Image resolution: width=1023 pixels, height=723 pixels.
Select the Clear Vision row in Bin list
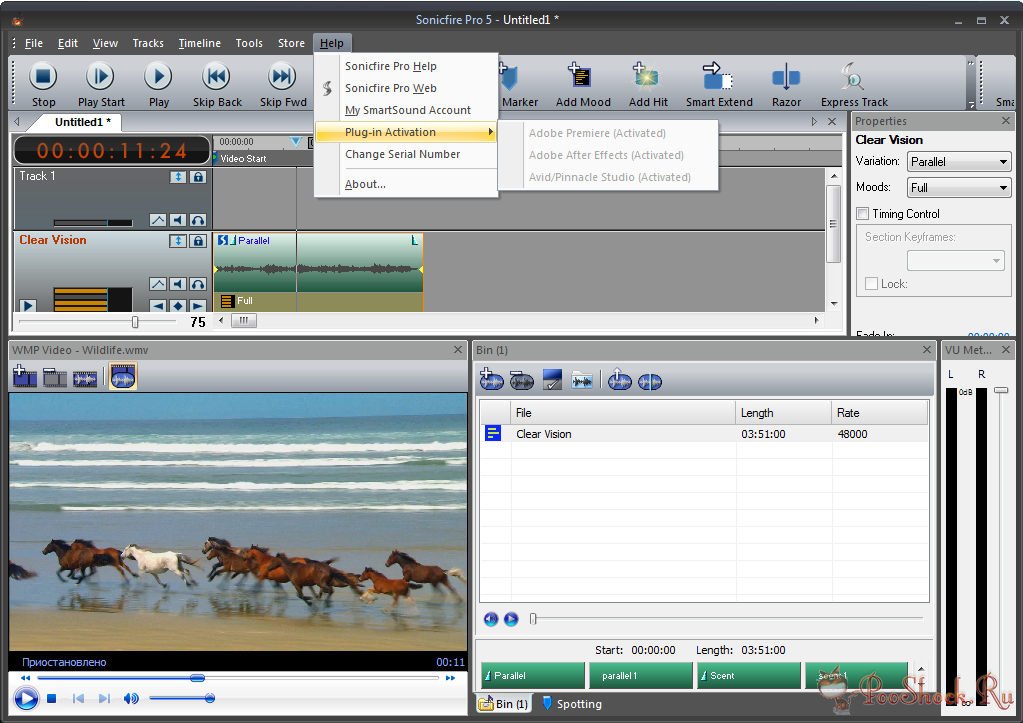click(x=704, y=434)
